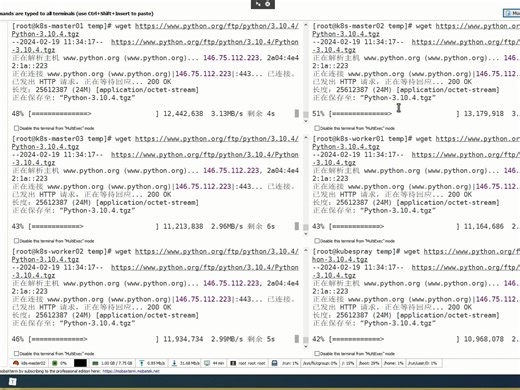
Task: Click scroll-down arrow of k8s-master03 terminal
Action: point(306,234)
